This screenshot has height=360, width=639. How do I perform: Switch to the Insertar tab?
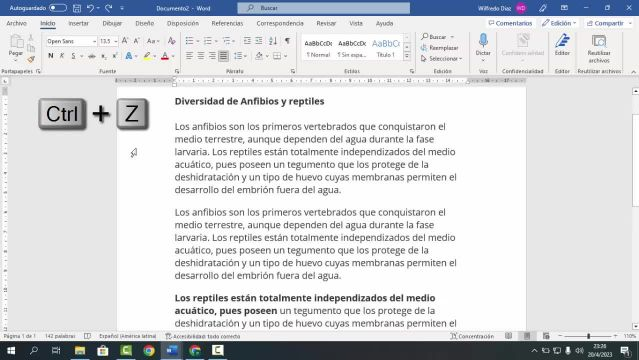point(79,23)
